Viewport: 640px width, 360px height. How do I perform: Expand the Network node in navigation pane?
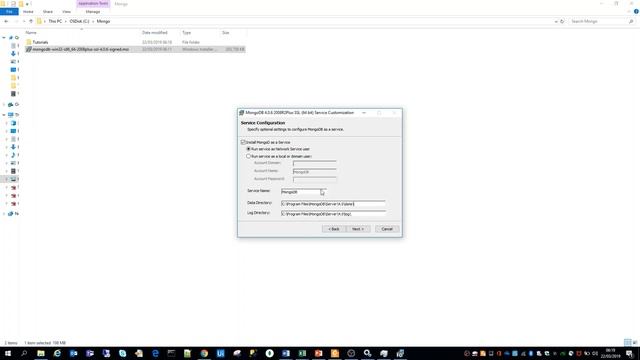(x=4, y=213)
